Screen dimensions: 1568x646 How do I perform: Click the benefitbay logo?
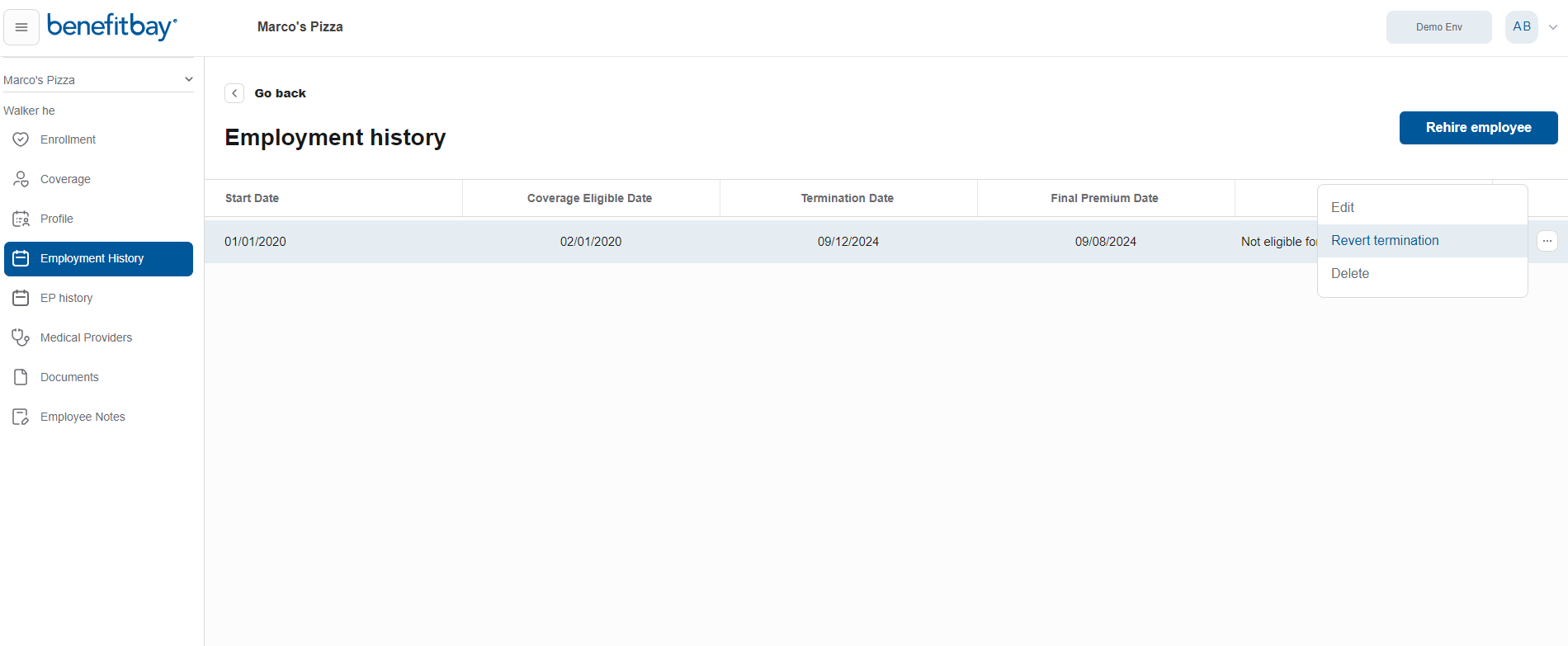click(x=111, y=26)
